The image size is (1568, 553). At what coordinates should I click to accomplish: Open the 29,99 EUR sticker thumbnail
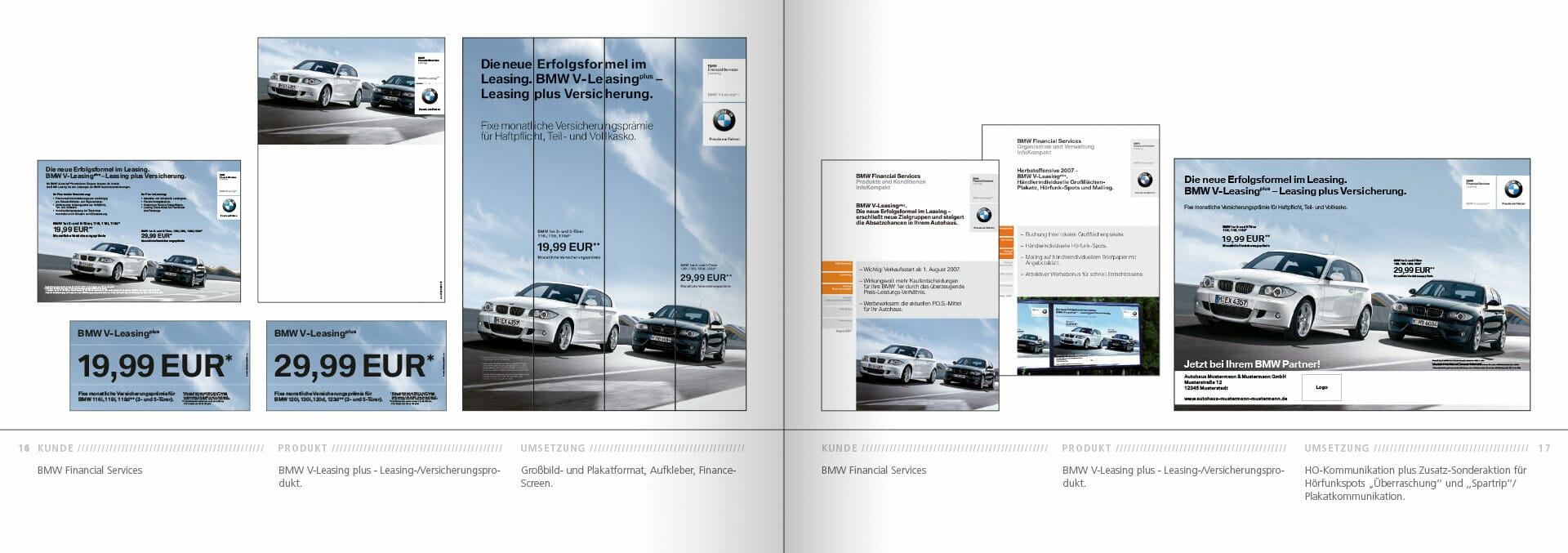click(356, 365)
